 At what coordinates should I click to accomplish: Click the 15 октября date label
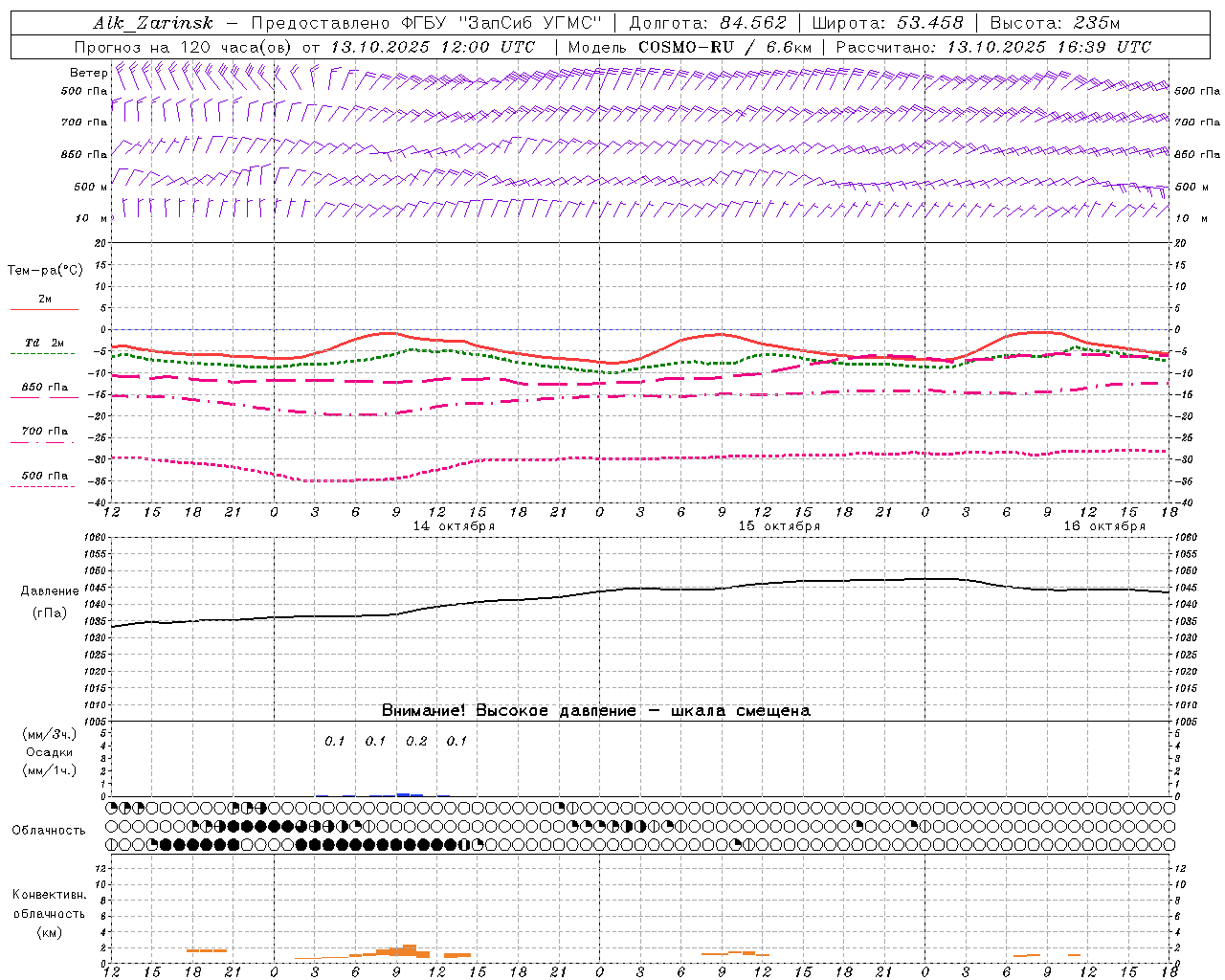779,526
